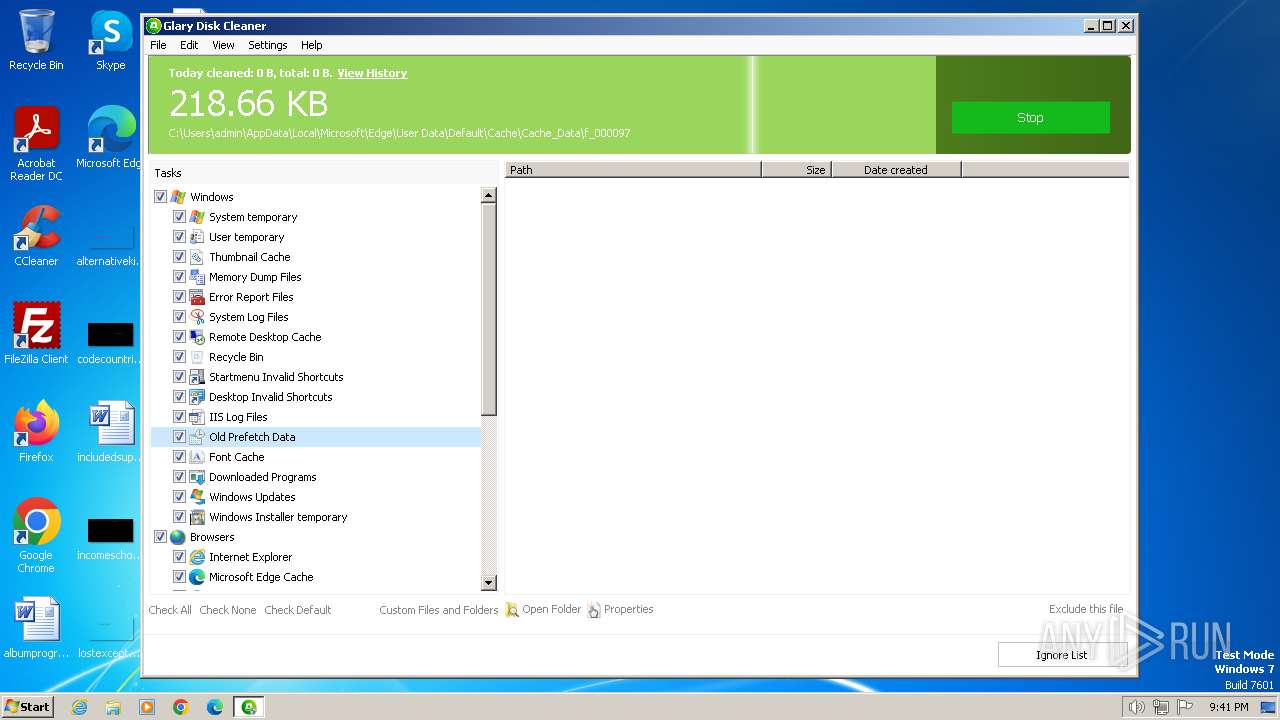Uncheck Microsoft Edge Cache checkbox
Screen dimensions: 1280x720
(179, 577)
